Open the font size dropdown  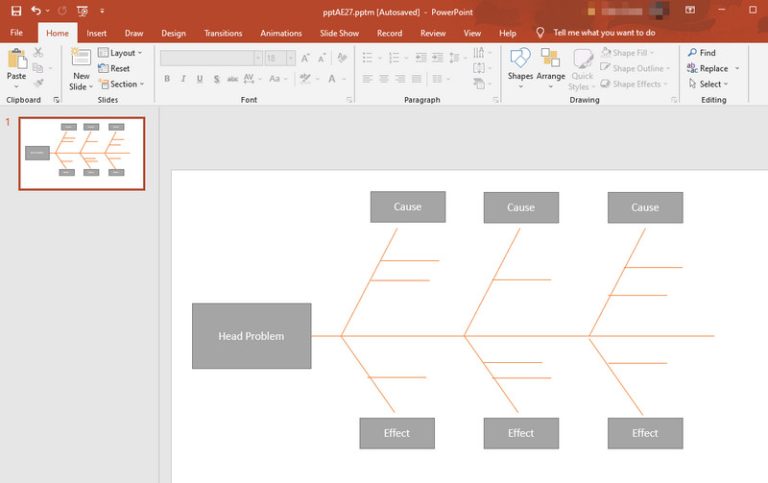[290, 58]
